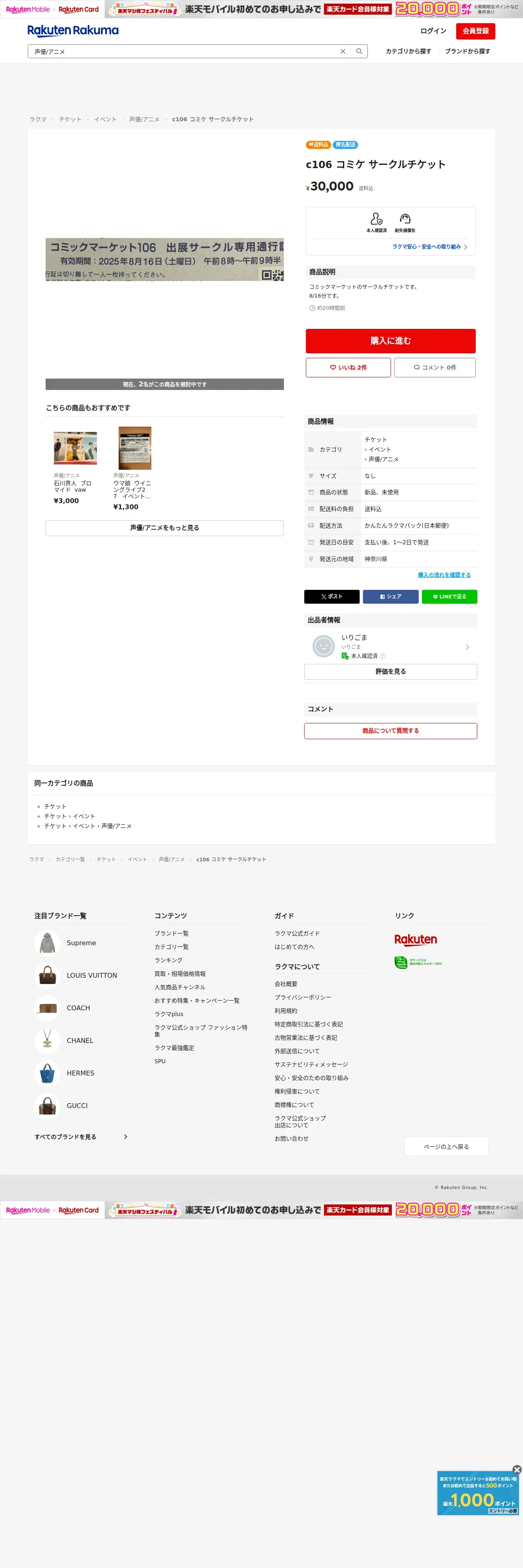The height and width of the screenshot is (1568, 523).
Task: Click 声優/アニメ in the top breadcrumb
Action: (144, 119)
